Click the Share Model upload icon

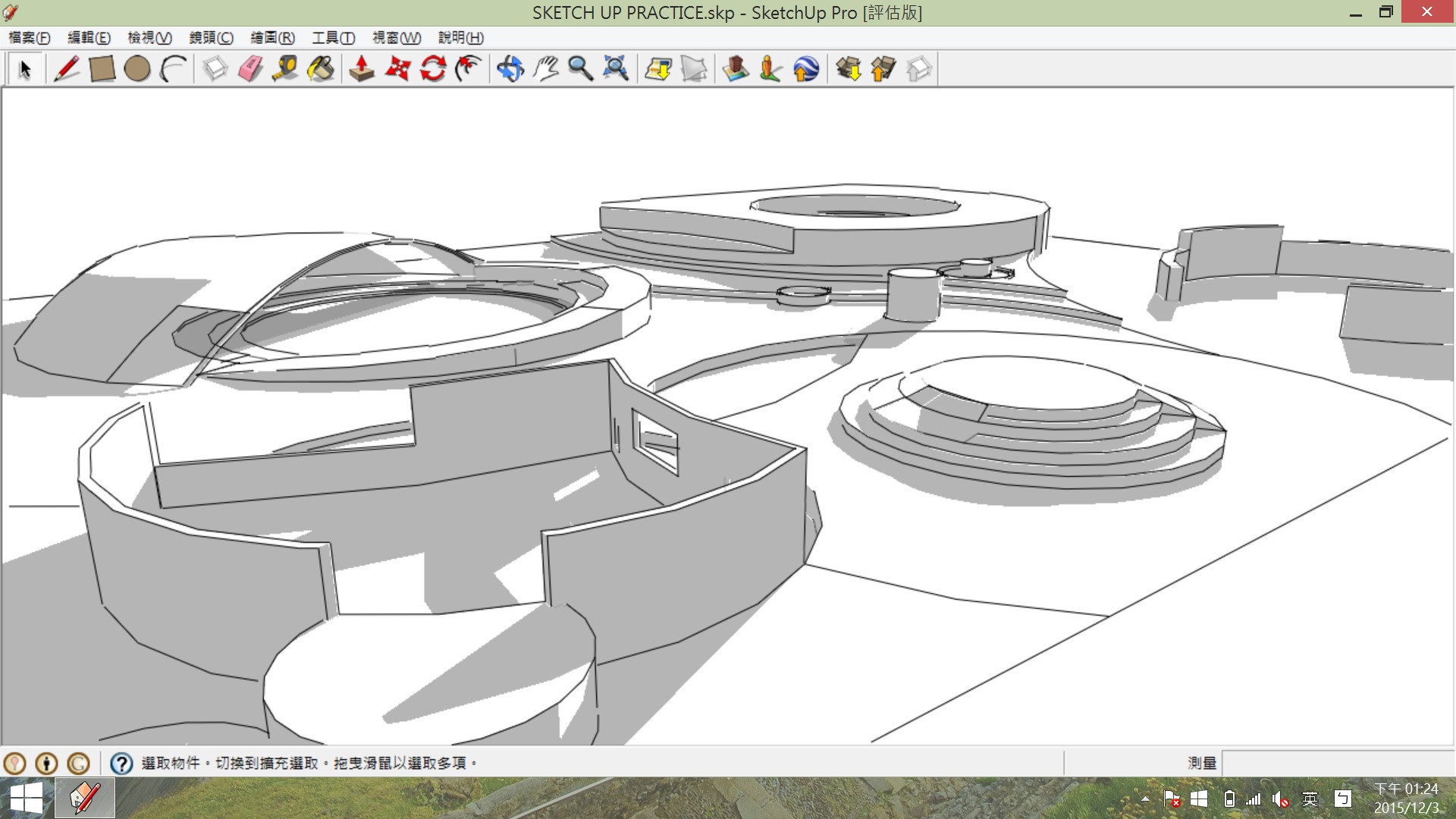click(x=883, y=69)
